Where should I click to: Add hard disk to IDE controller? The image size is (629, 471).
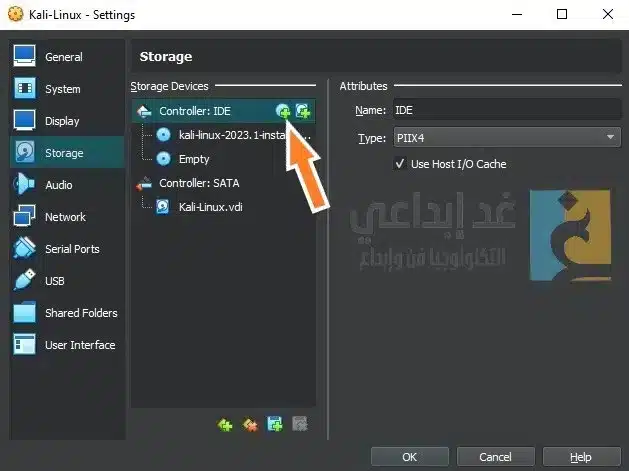(x=303, y=111)
